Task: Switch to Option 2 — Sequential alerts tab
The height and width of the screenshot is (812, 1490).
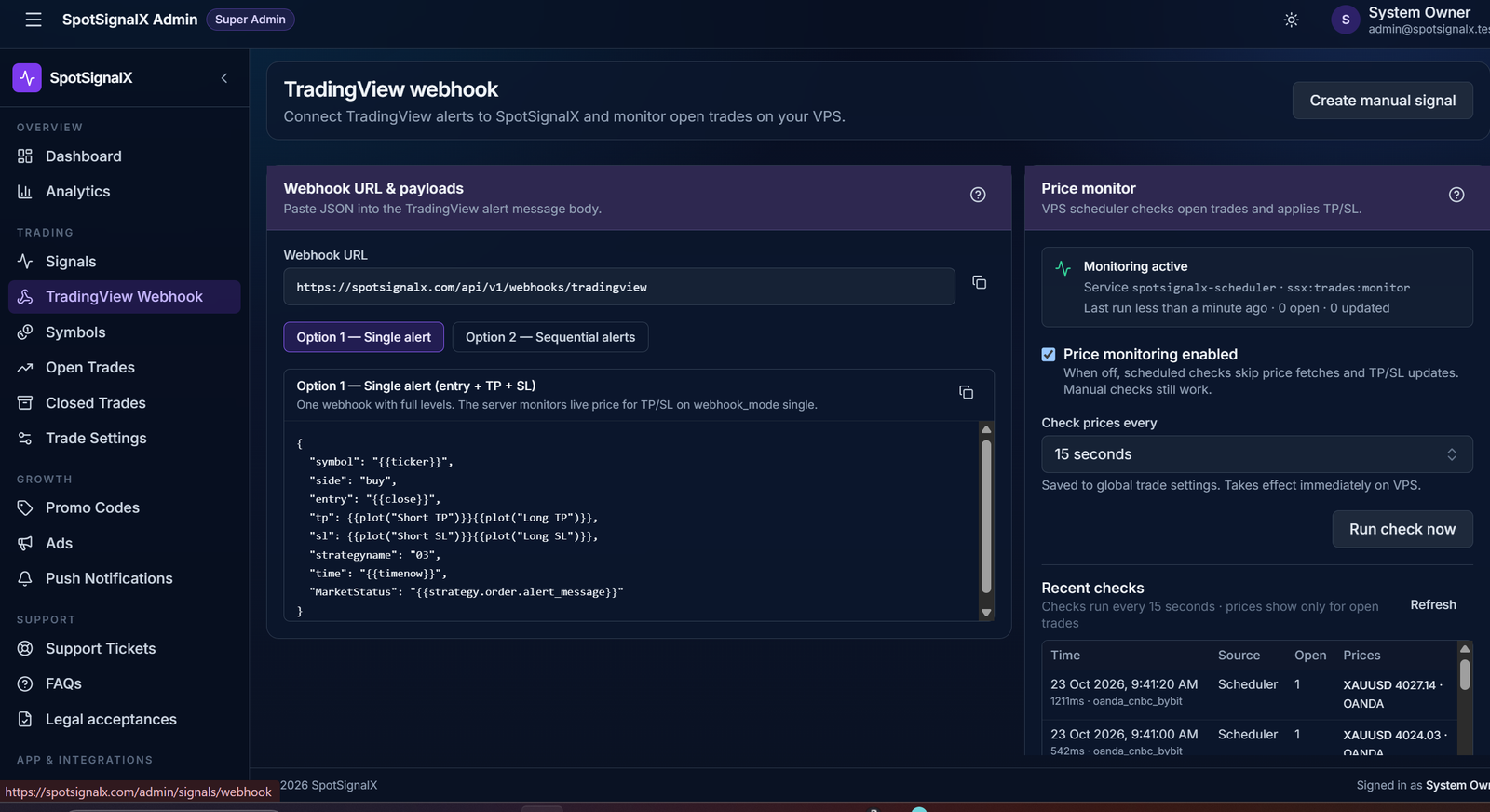Action: point(550,337)
